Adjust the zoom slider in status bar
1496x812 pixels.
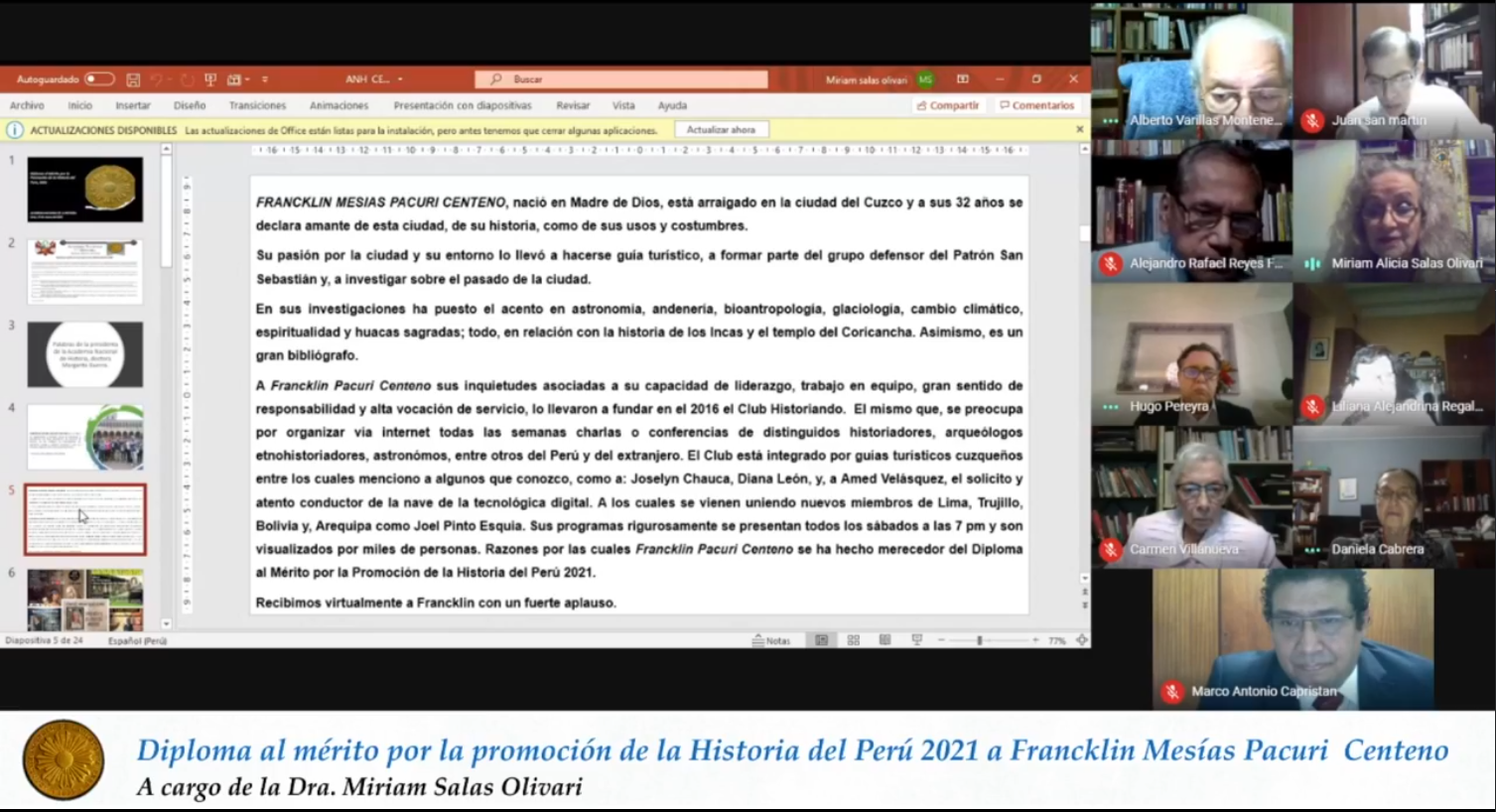(979, 640)
